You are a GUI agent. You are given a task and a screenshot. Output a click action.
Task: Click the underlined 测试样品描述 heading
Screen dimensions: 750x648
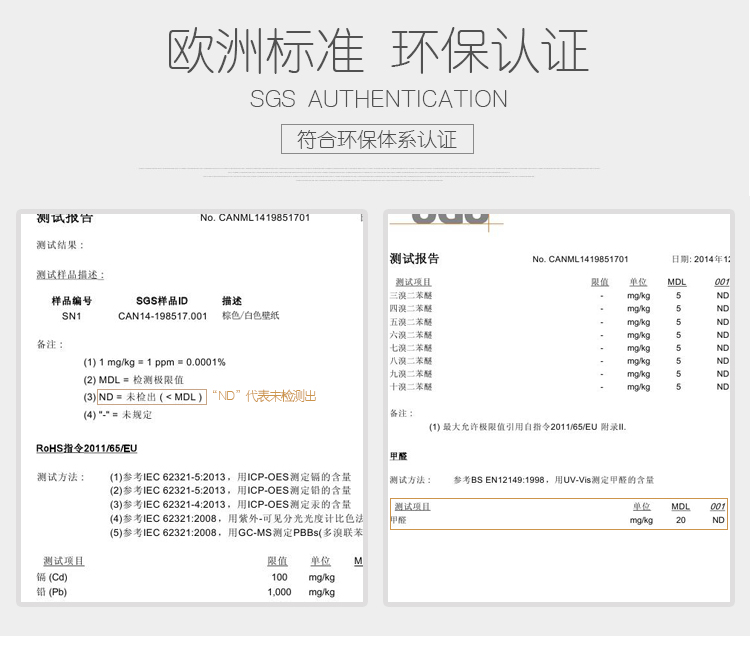(x=70, y=275)
